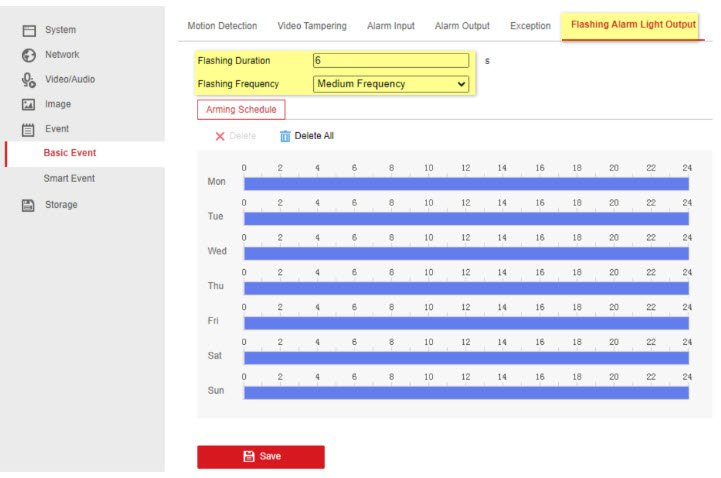
Task: Click into the Flashing Duration field
Action: (390, 61)
